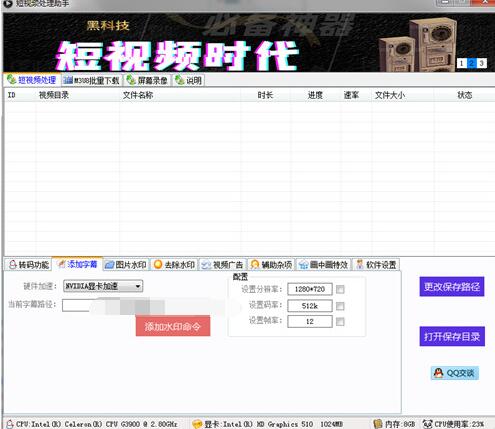Open the 说明 tab
The width and height of the screenshot is (495, 429).
pos(188,80)
